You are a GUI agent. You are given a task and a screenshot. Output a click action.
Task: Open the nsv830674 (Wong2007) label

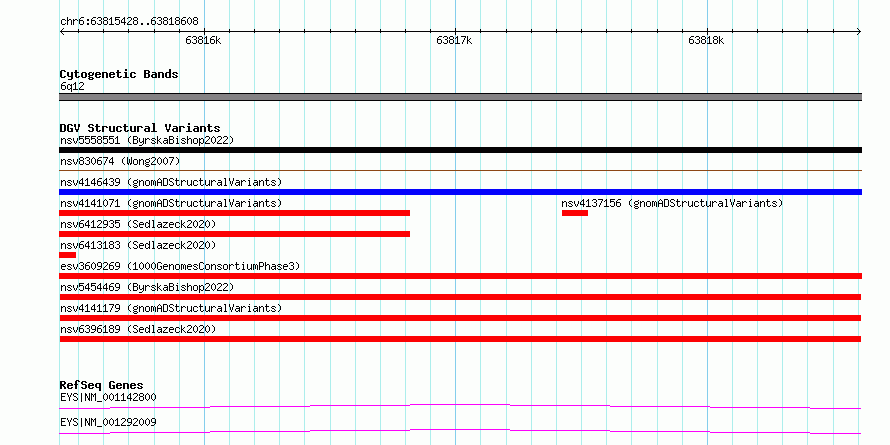click(x=120, y=162)
